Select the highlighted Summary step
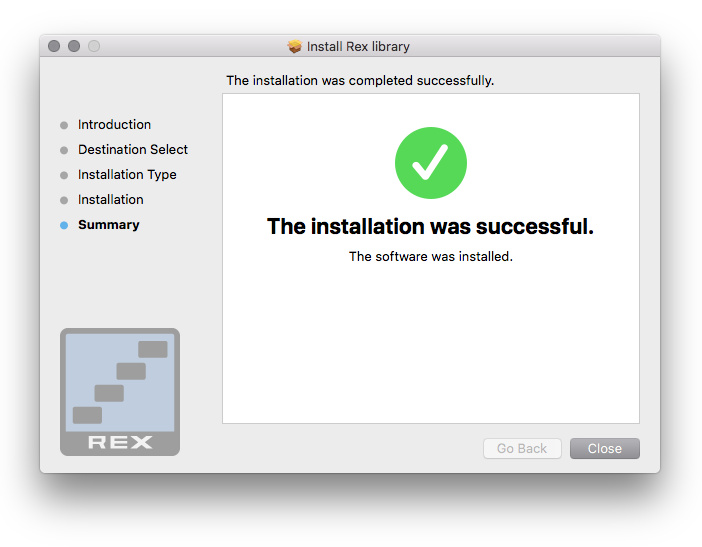The height and width of the screenshot is (547, 702). coord(109,225)
